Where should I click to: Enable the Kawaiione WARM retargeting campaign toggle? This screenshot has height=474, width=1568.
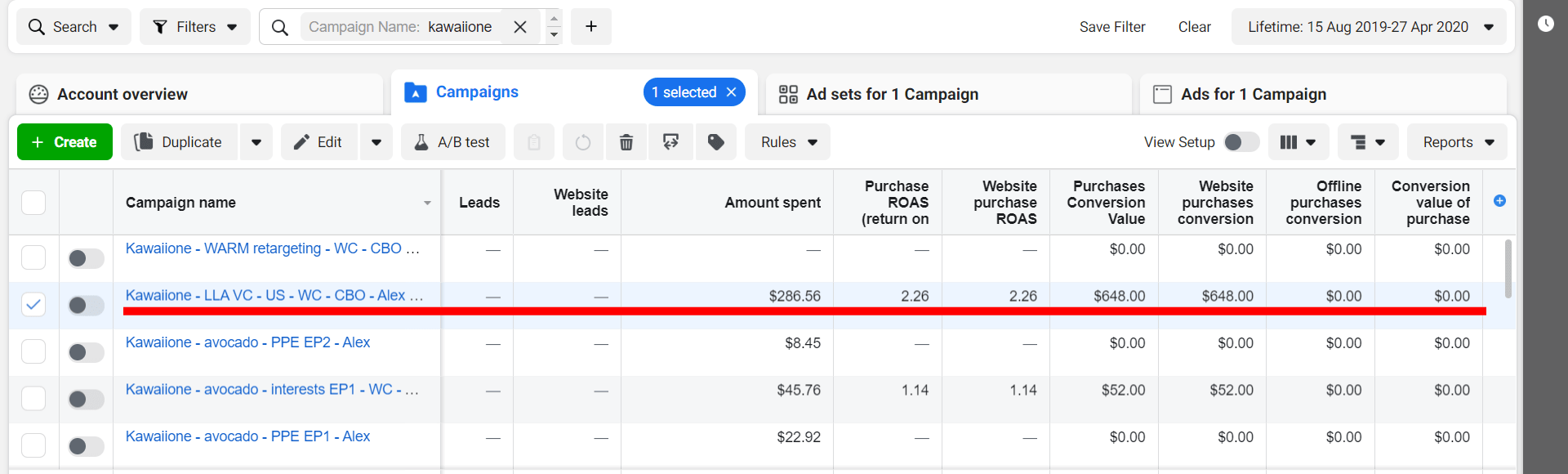[86, 258]
